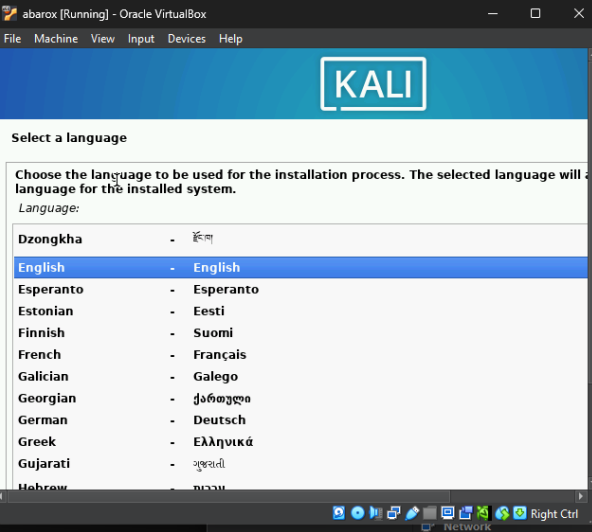Choose French as installation language
The height and width of the screenshot is (532, 592).
(301, 355)
